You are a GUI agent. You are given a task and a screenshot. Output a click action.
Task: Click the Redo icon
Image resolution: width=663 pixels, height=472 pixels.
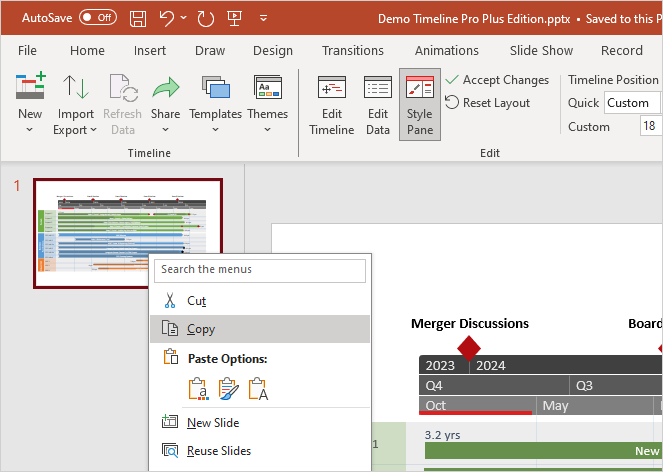coord(205,18)
